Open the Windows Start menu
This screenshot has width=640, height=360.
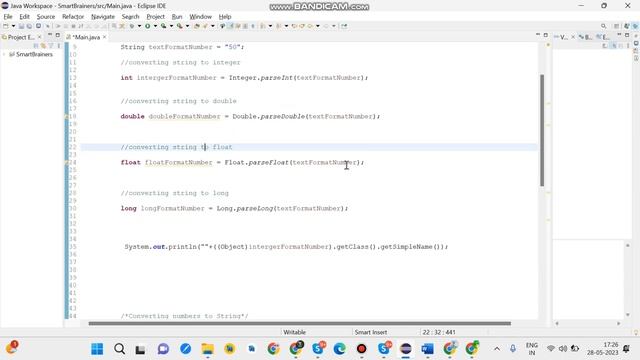point(97,349)
